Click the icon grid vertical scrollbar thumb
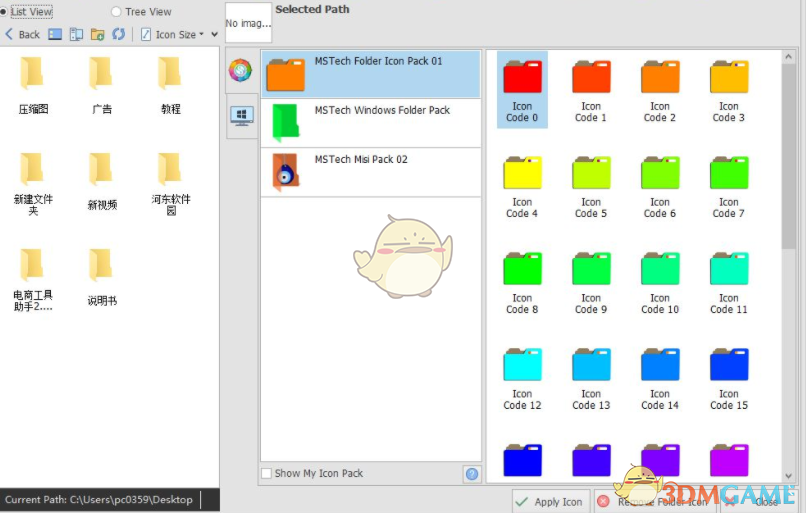This screenshot has height=513, width=806. click(x=789, y=157)
